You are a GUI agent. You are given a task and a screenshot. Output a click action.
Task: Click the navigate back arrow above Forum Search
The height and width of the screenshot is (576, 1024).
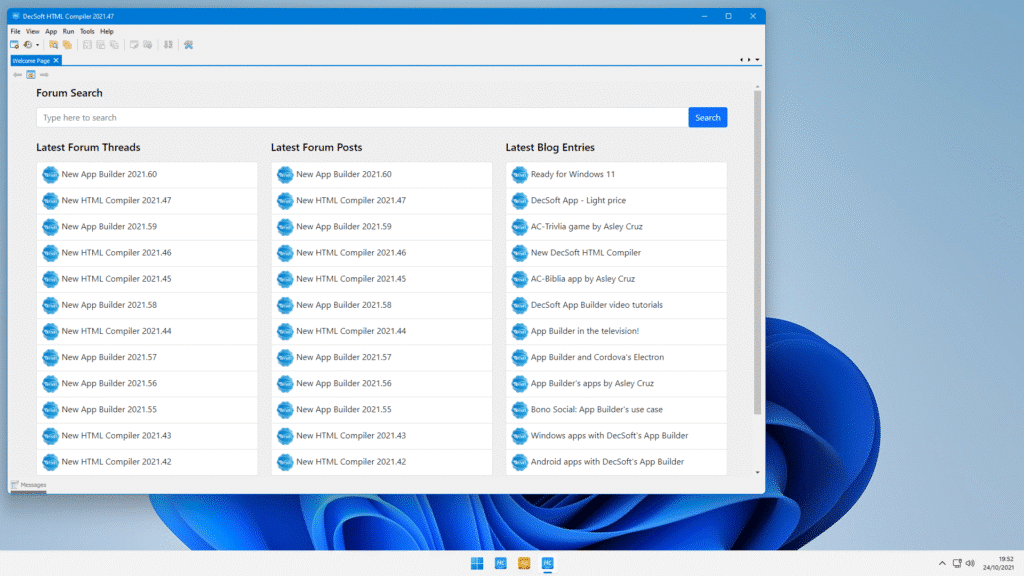pos(17,74)
